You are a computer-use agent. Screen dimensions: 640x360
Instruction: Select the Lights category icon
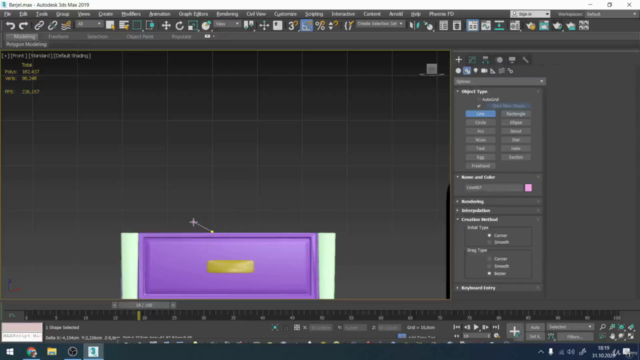pos(476,71)
